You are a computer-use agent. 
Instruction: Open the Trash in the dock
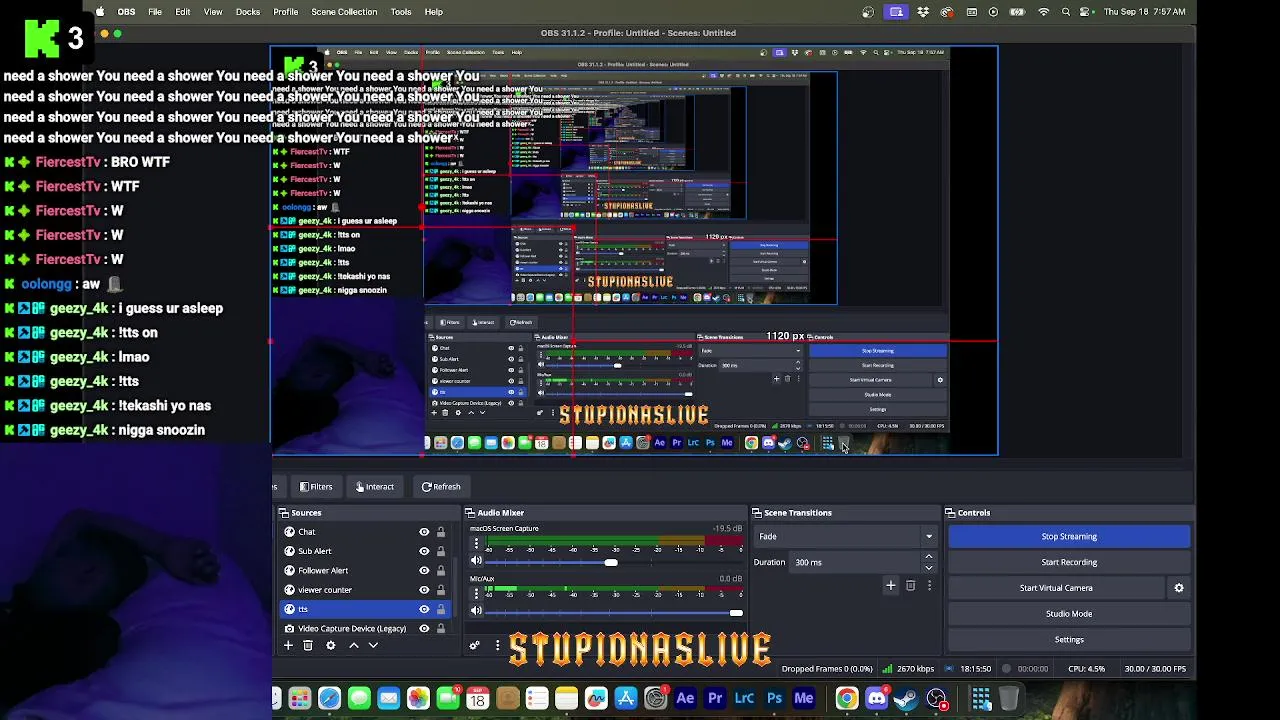(1009, 699)
